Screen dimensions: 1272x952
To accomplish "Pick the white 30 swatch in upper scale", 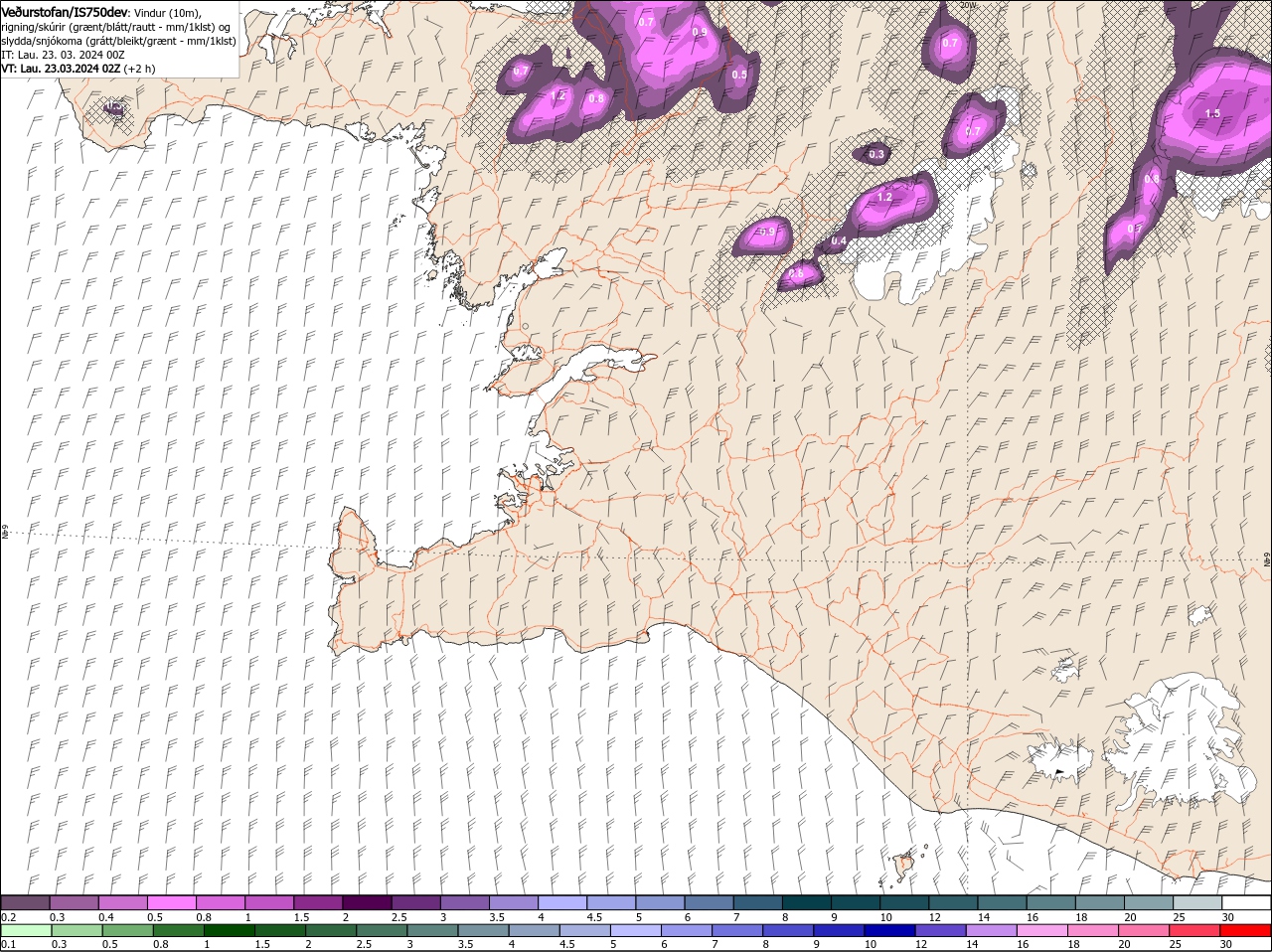I will [x=1247, y=902].
